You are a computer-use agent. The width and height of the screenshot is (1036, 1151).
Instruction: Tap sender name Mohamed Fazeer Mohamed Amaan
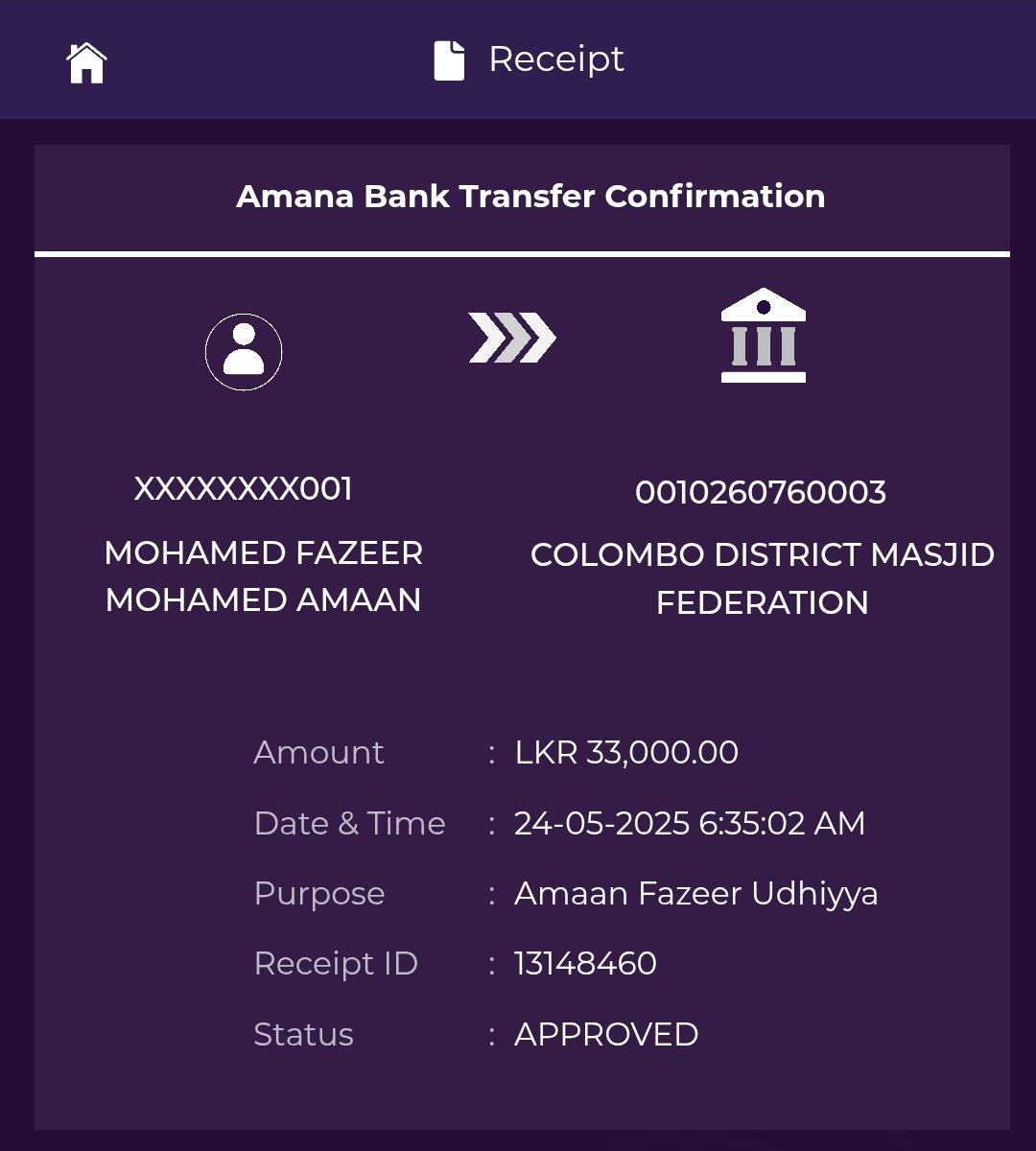tap(263, 576)
